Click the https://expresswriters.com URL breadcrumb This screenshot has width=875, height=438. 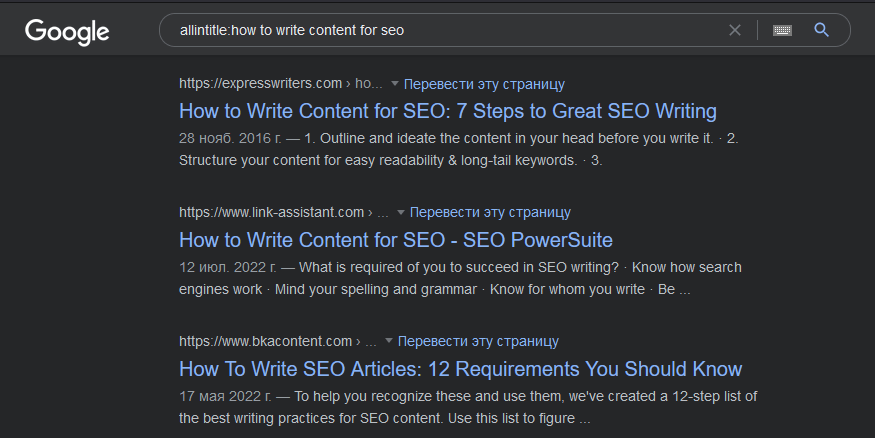pos(281,84)
